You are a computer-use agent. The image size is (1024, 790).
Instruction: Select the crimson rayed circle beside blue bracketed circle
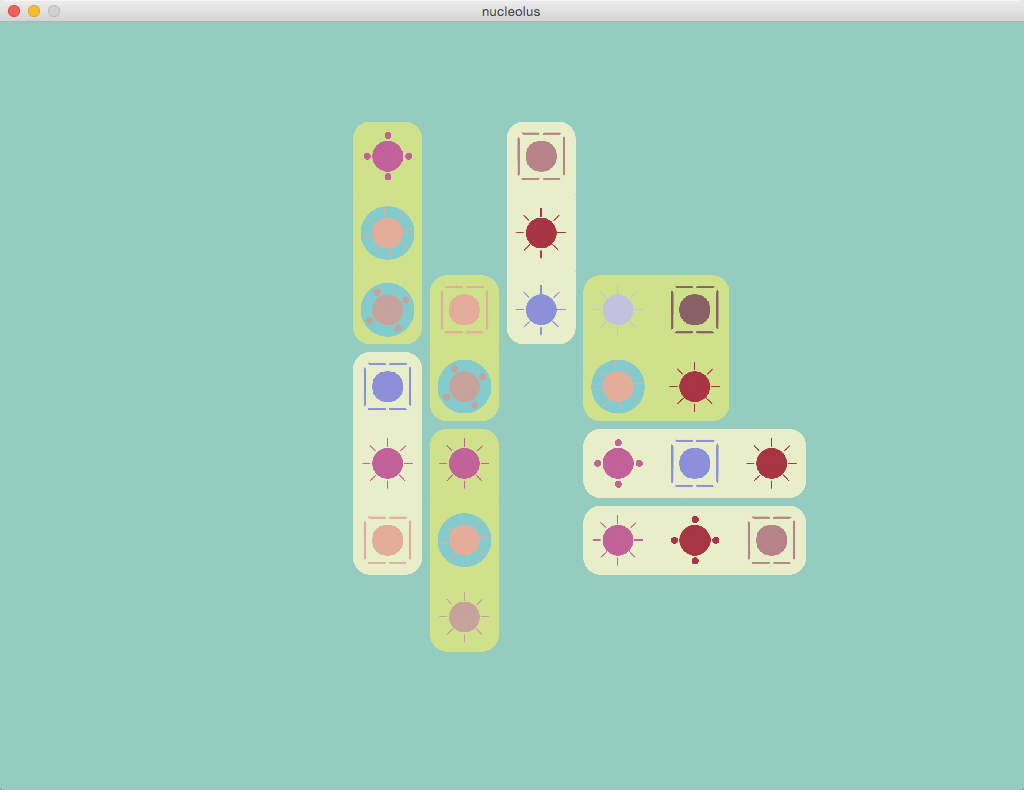coord(772,463)
